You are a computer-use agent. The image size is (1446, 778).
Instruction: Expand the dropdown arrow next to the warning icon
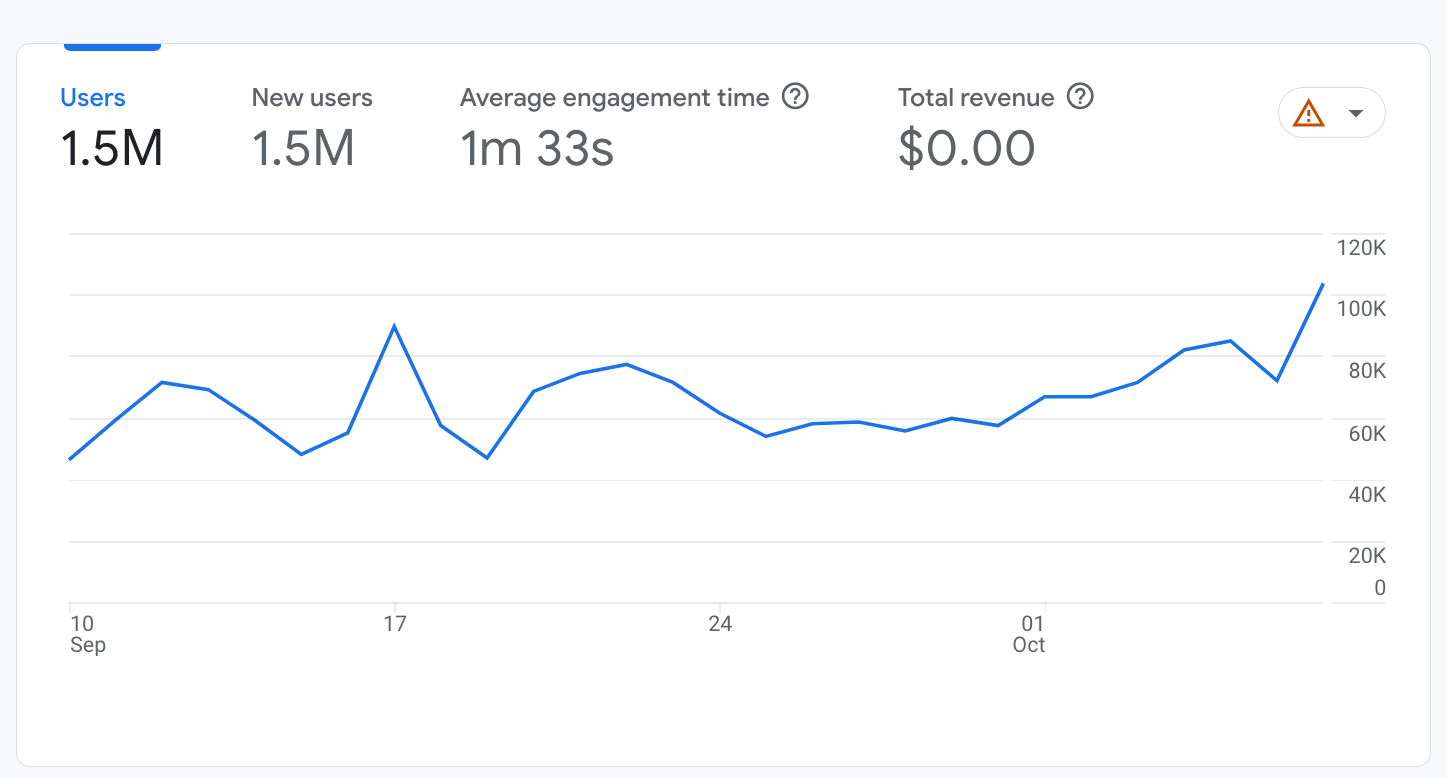(x=1356, y=113)
